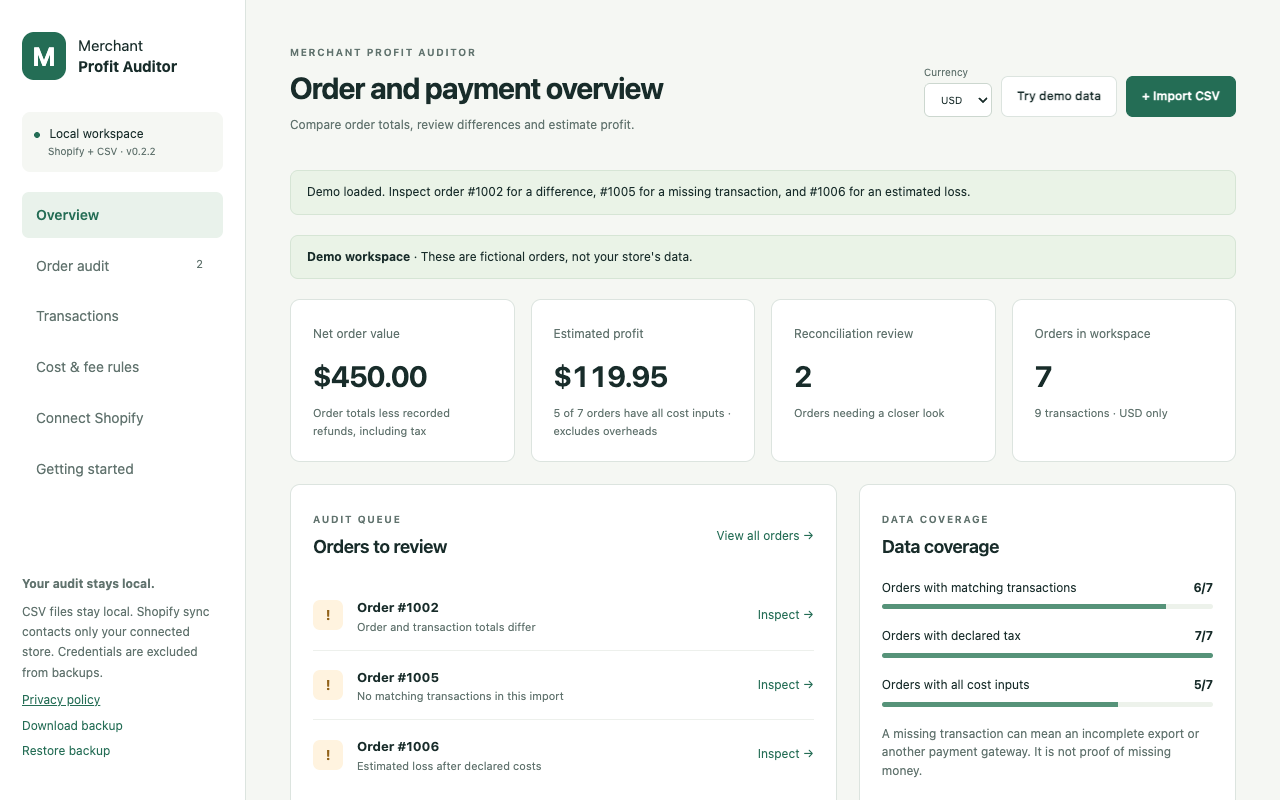Click the Orders in workspace card
Viewport: 1280px width, 800px height.
pyautogui.click(x=1124, y=381)
